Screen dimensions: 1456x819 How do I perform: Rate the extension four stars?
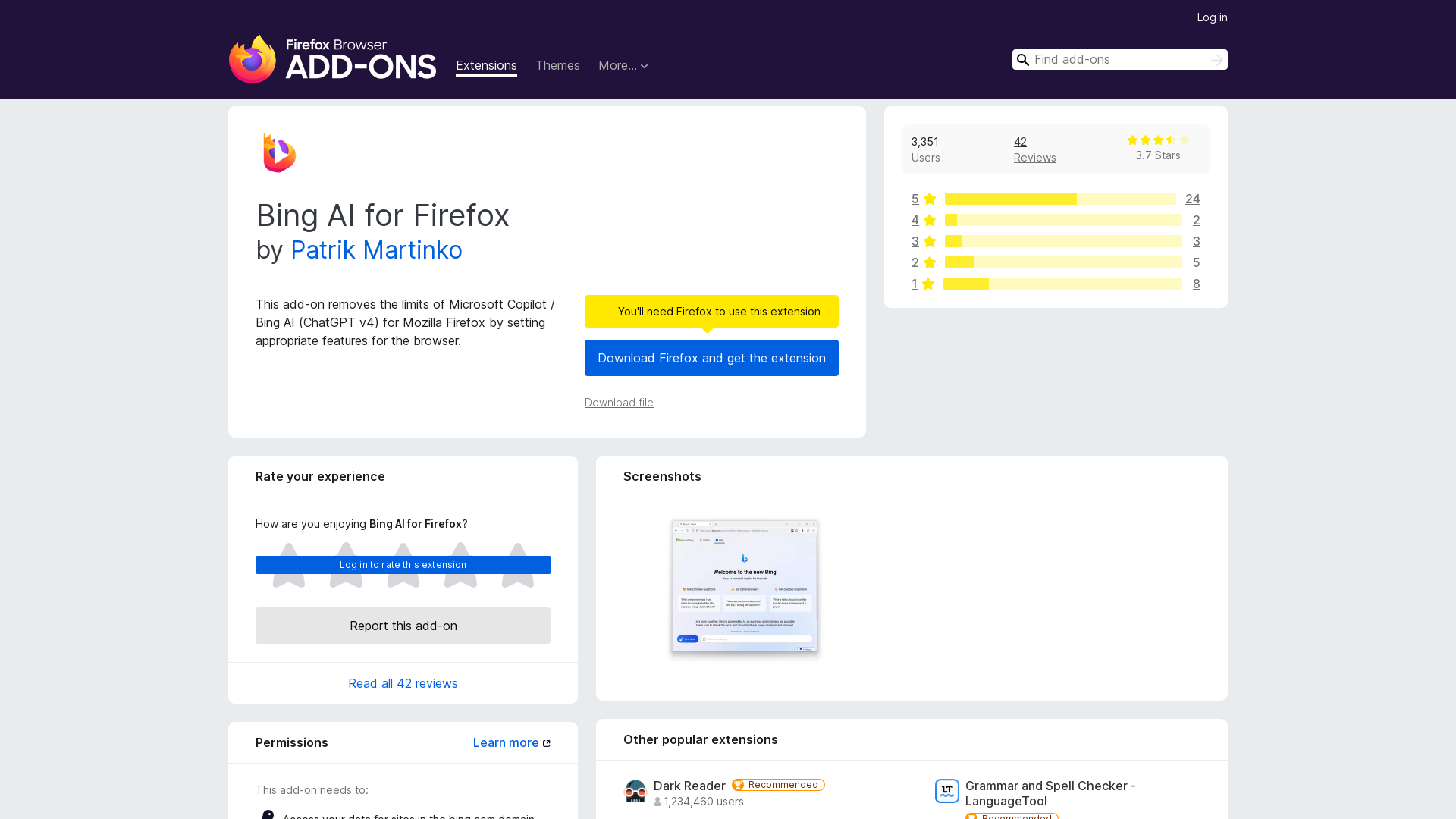coord(460,566)
